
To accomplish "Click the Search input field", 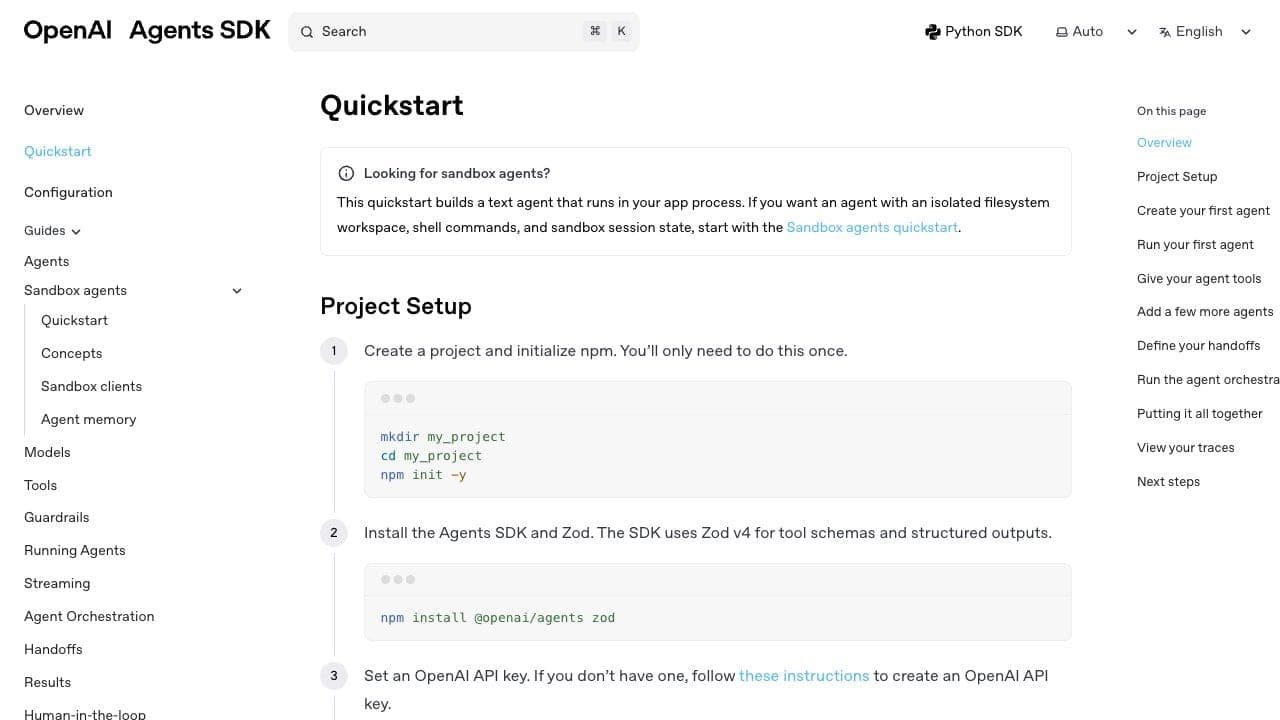I will (464, 32).
